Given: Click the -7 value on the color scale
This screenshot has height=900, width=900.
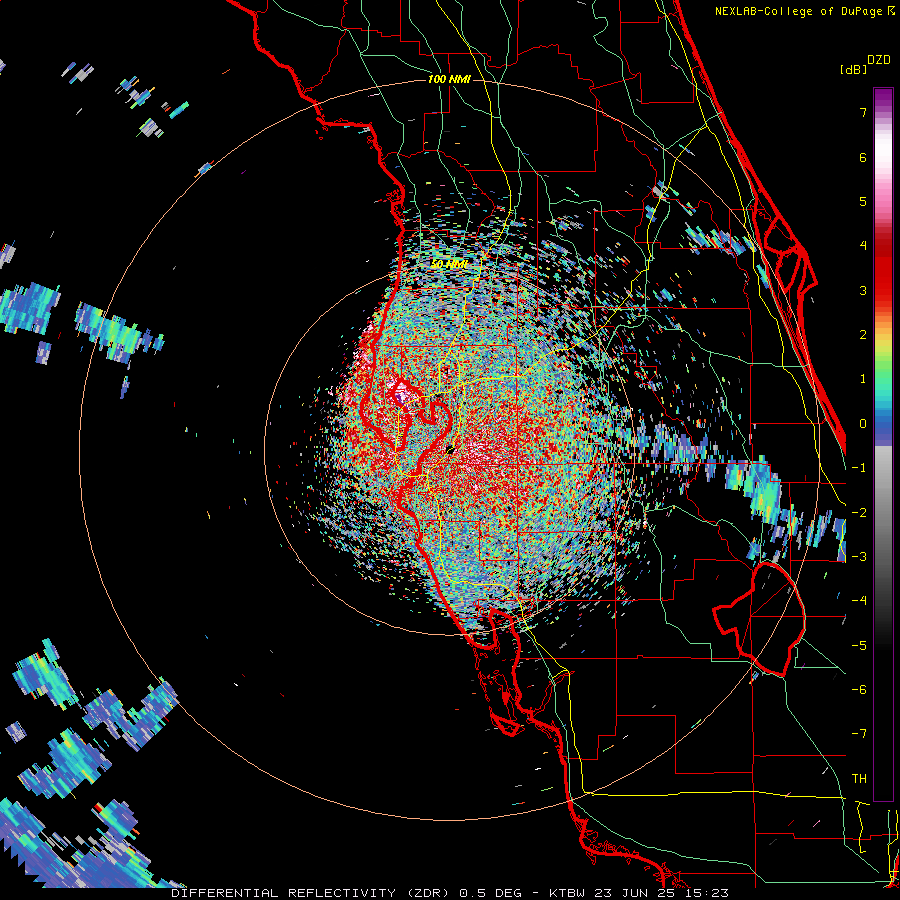Looking at the screenshot, I should [859, 734].
